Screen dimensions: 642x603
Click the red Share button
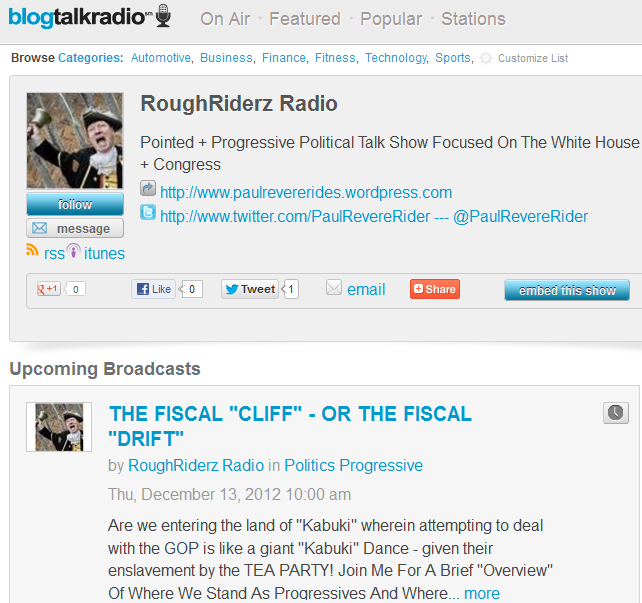click(x=435, y=289)
